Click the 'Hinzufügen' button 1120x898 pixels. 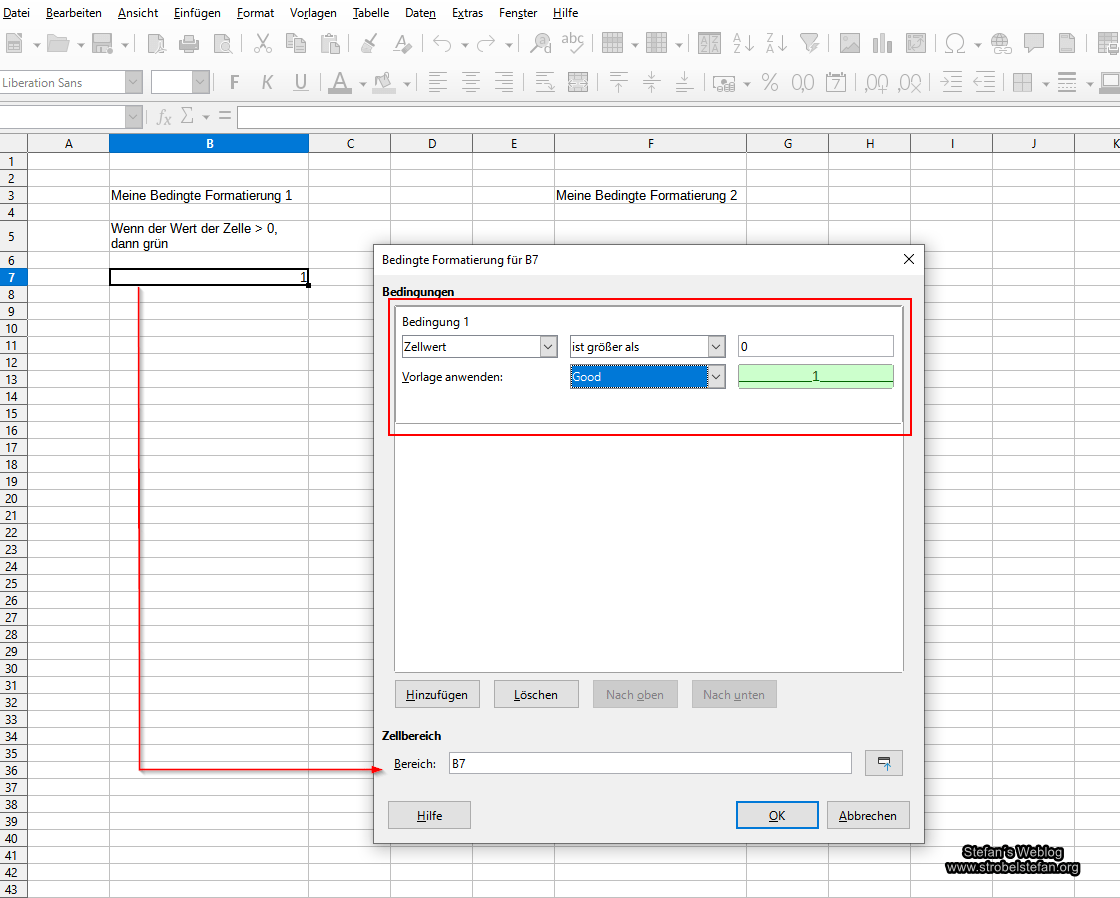click(x=437, y=693)
